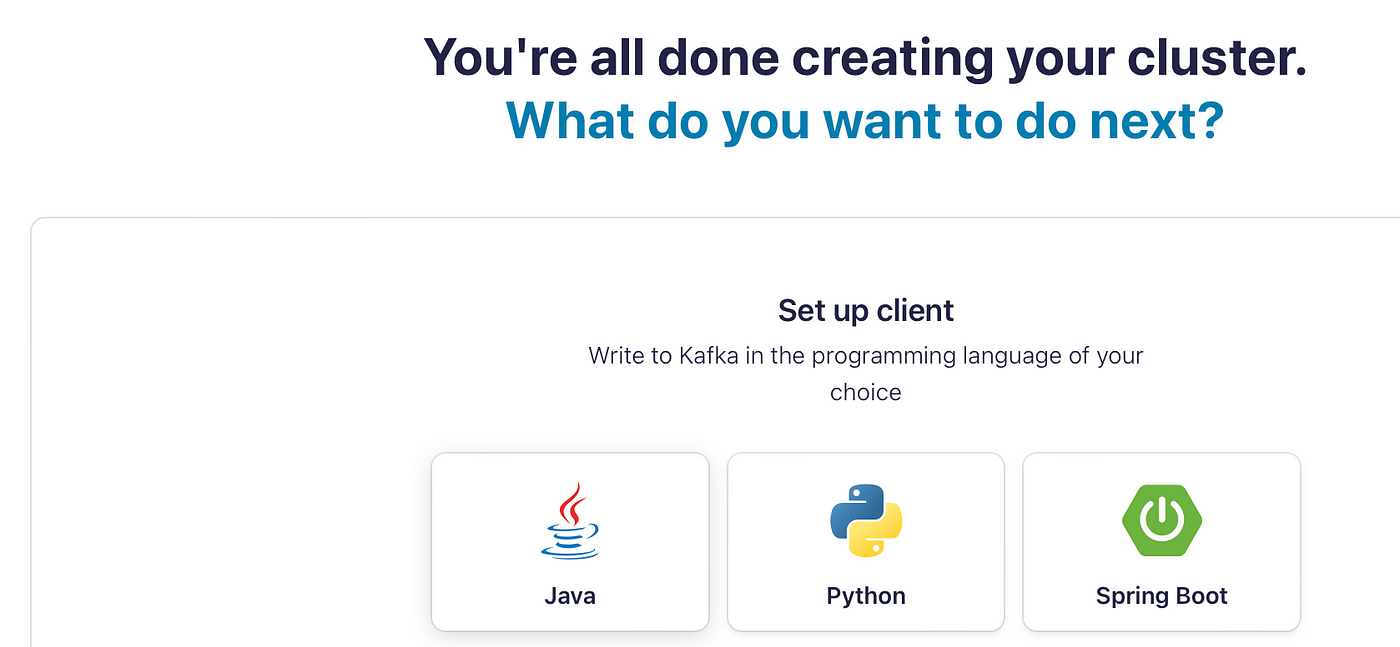The height and width of the screenshot is (647, 1400).
Task: Select the Python snake logo
Action: coord(866,520)
